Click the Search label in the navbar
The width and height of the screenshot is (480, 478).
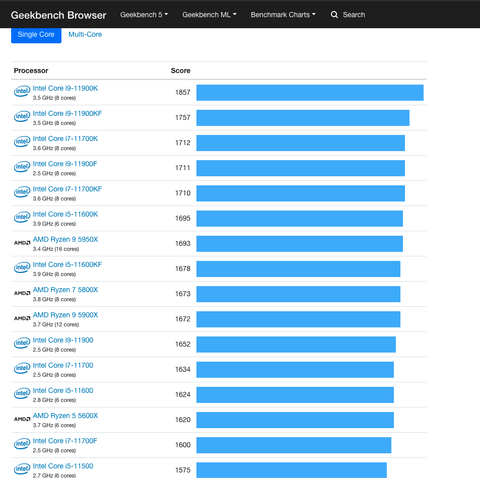[354, 15]
